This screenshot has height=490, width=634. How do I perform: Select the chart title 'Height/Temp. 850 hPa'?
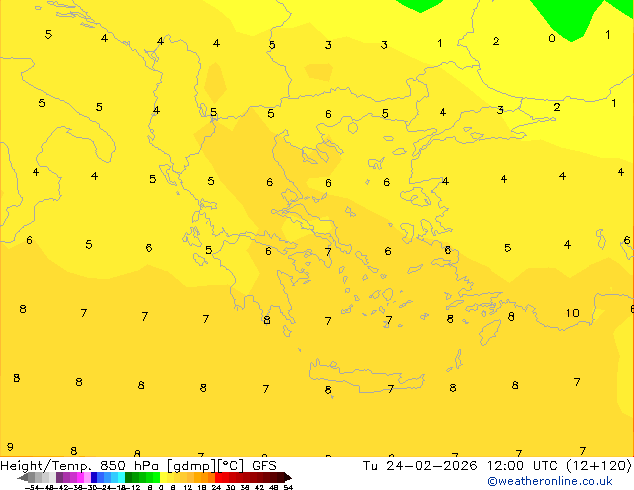point(79,466)
